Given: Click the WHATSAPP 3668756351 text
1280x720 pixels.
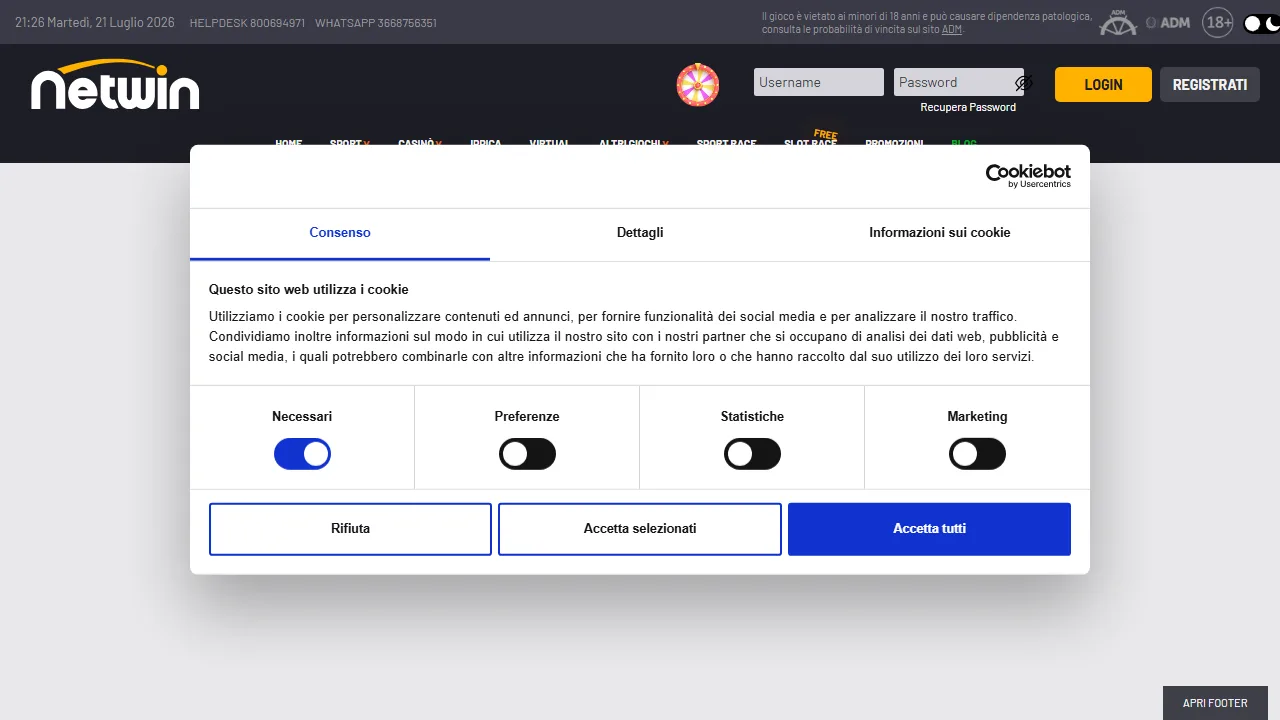Looking at the screenshot, I should pyautogui.click(x=376, y=23).
